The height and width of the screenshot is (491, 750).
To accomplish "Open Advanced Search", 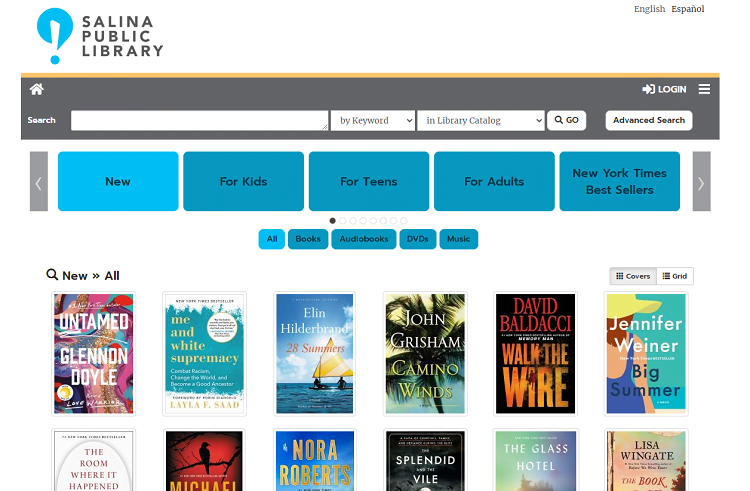I will [649, 120].
